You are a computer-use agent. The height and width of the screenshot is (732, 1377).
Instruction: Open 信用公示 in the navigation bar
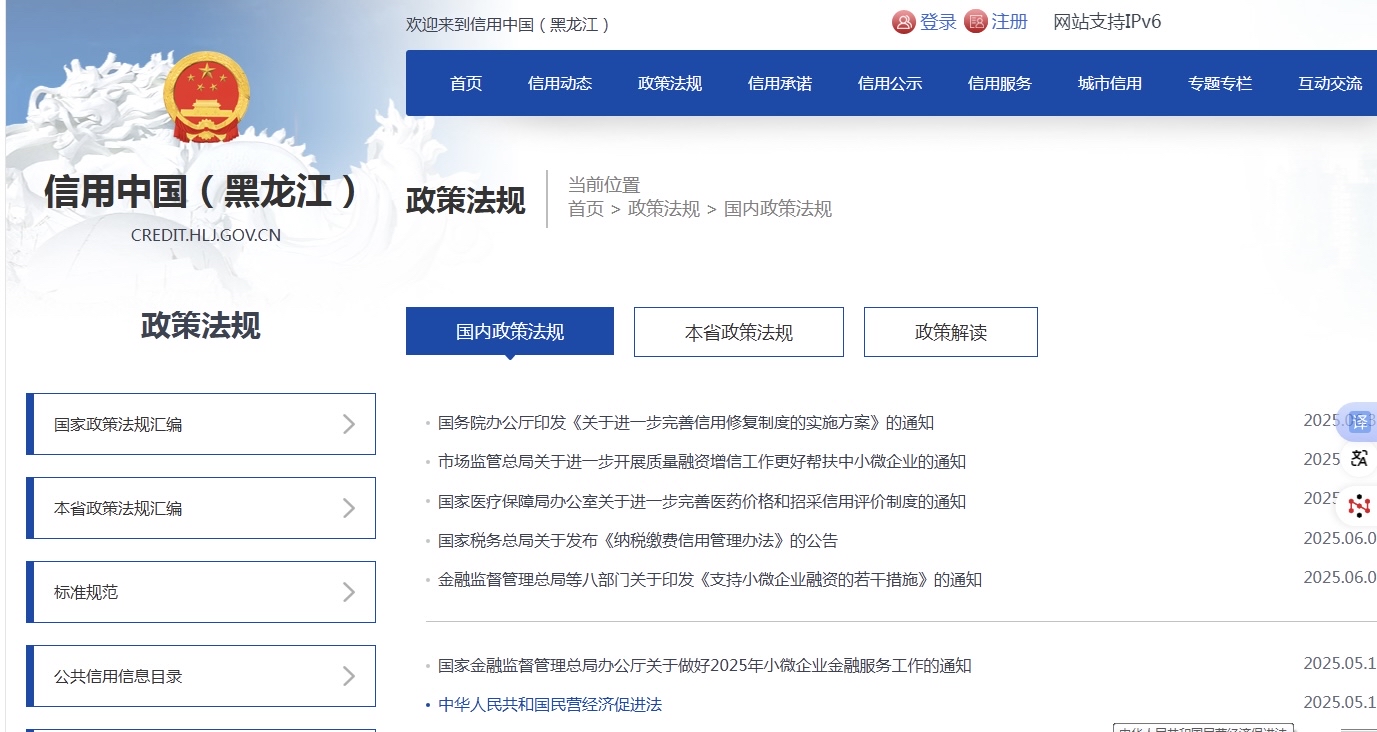(890, 84)
